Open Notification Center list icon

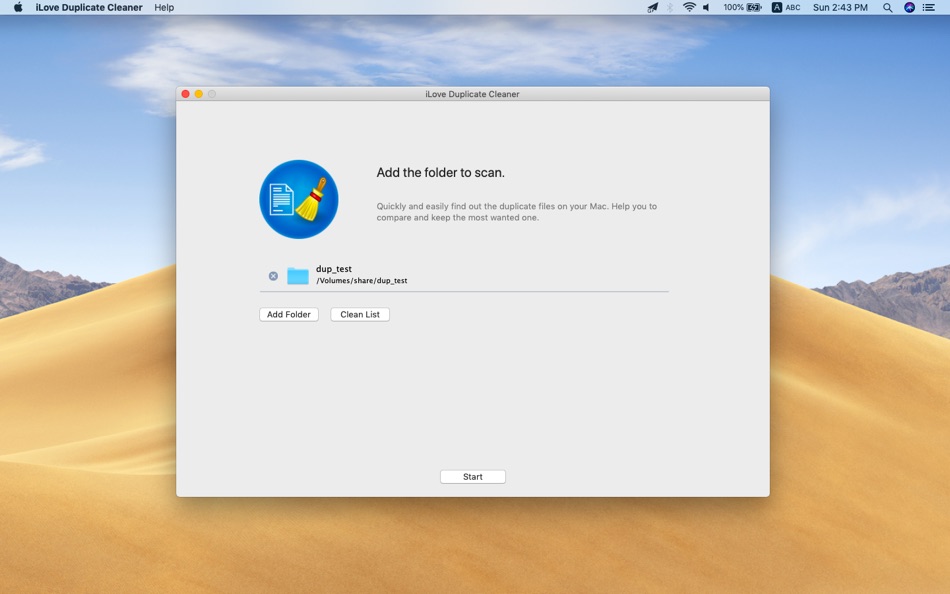tap(928, 7)
